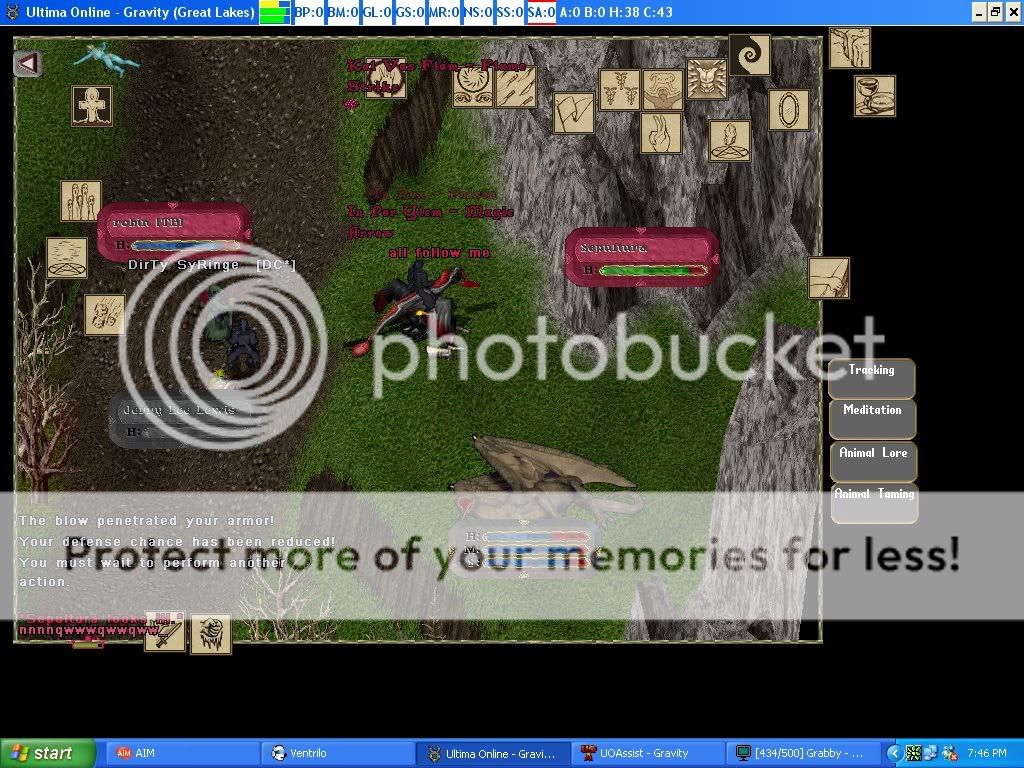
Task: Use the Tracking skill button
Action: click(872, 379)
